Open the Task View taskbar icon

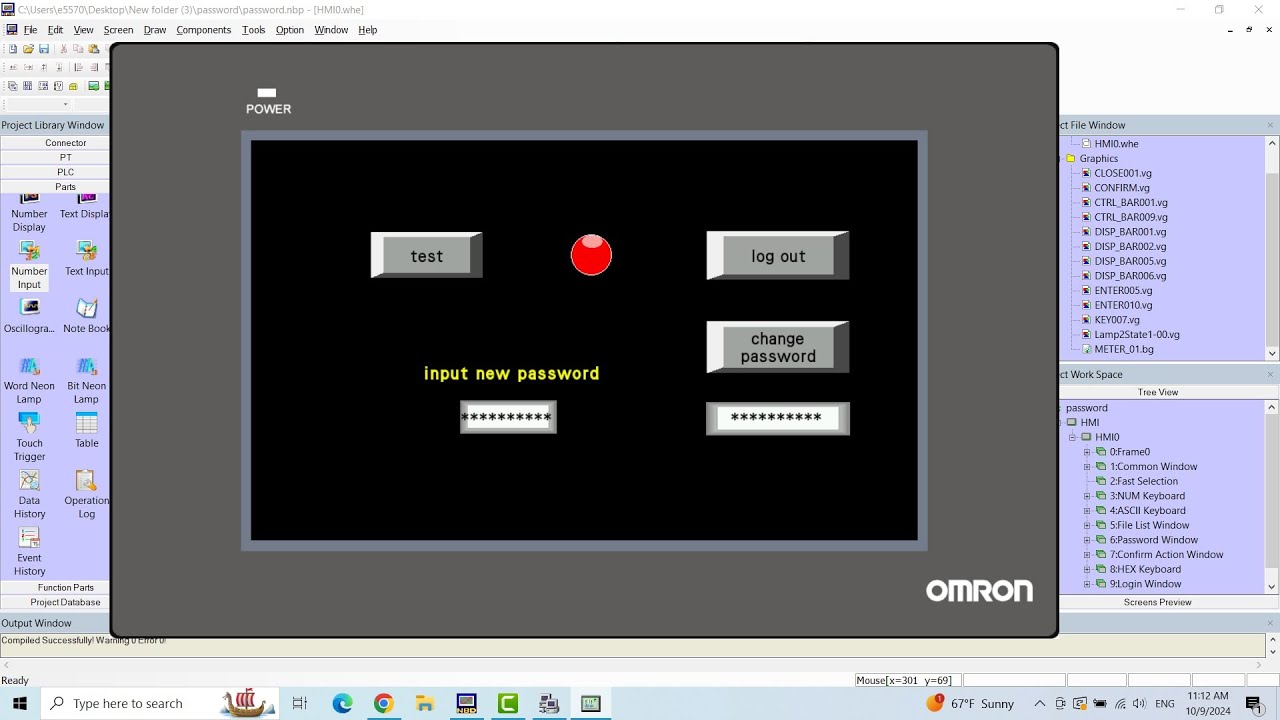[299, 704]
